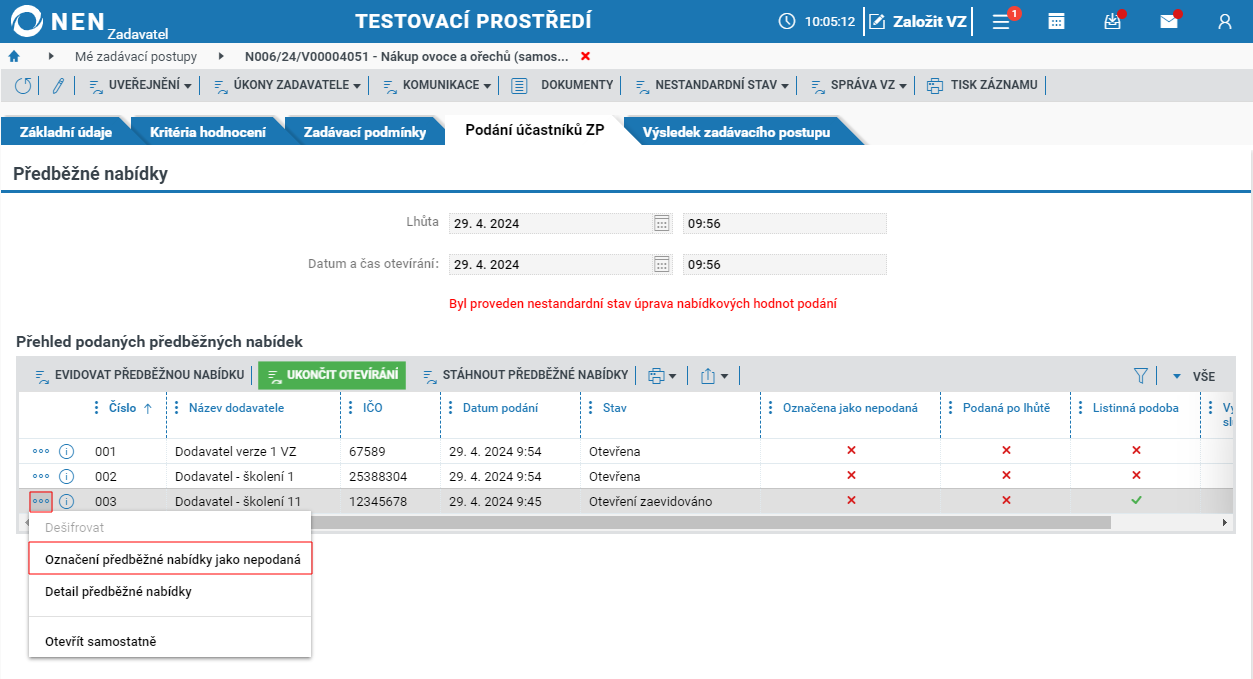The width and height of the screenshot is (1253, 679).
Task: Expand the breadcrumb arrow next to home
Action: point(51,56)
